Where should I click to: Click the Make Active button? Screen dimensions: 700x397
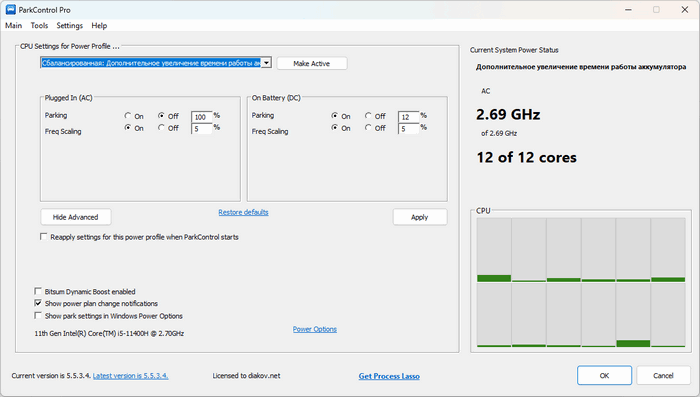[312, 63]
